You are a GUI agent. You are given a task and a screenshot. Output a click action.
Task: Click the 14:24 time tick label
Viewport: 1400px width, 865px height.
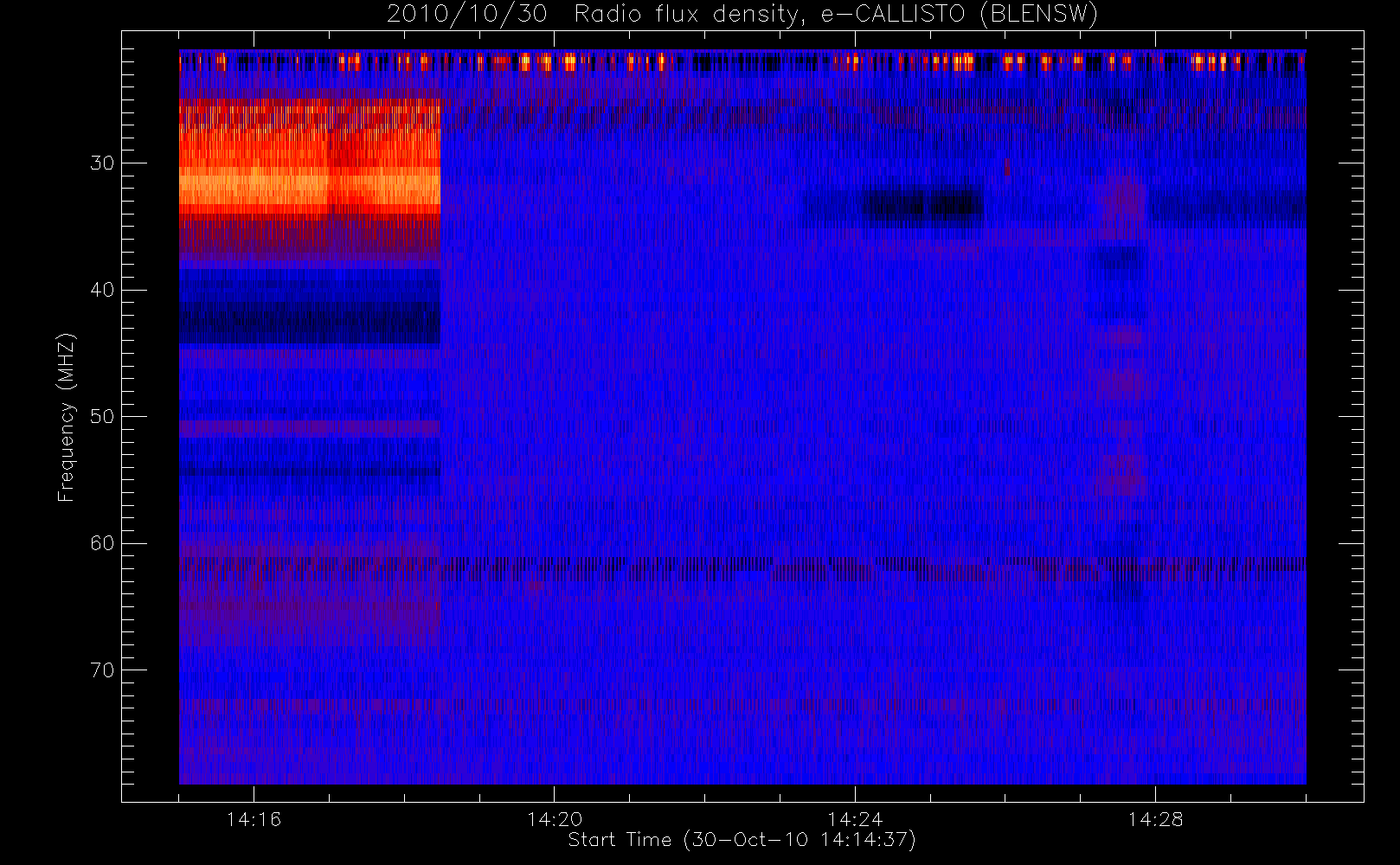[855, 819]
